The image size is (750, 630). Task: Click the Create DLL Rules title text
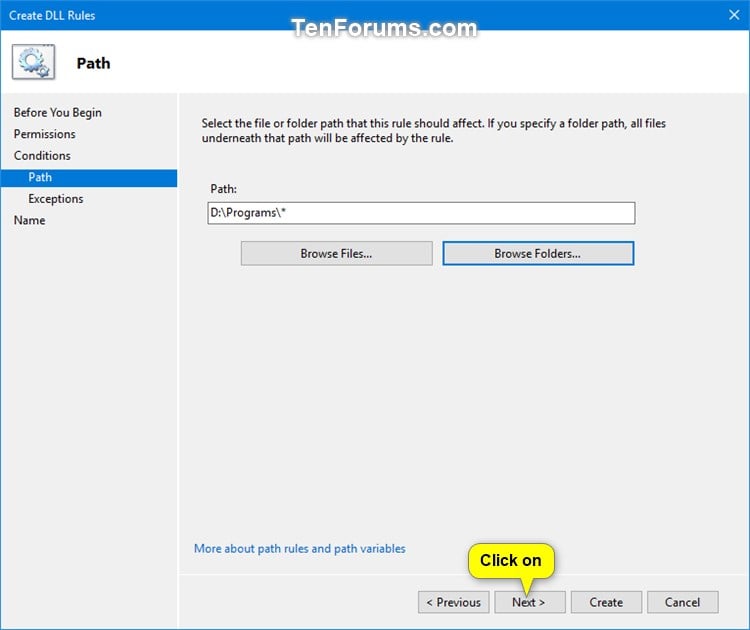click(x=52, y=15)
